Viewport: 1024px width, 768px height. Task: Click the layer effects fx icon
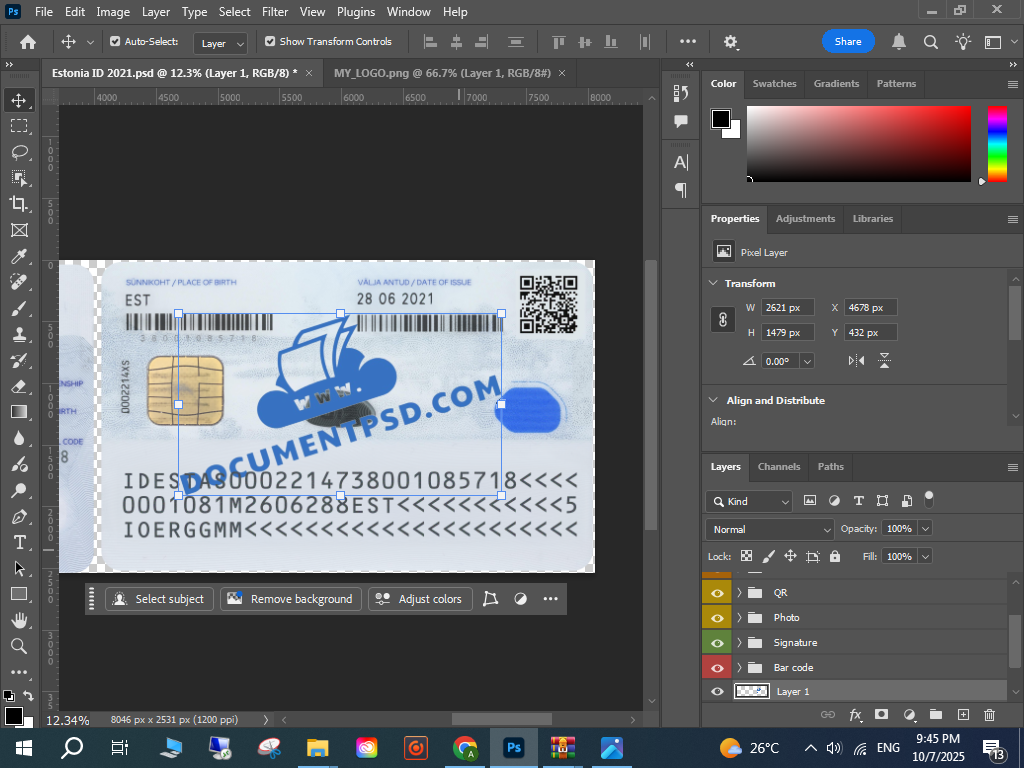pos(855,715)
